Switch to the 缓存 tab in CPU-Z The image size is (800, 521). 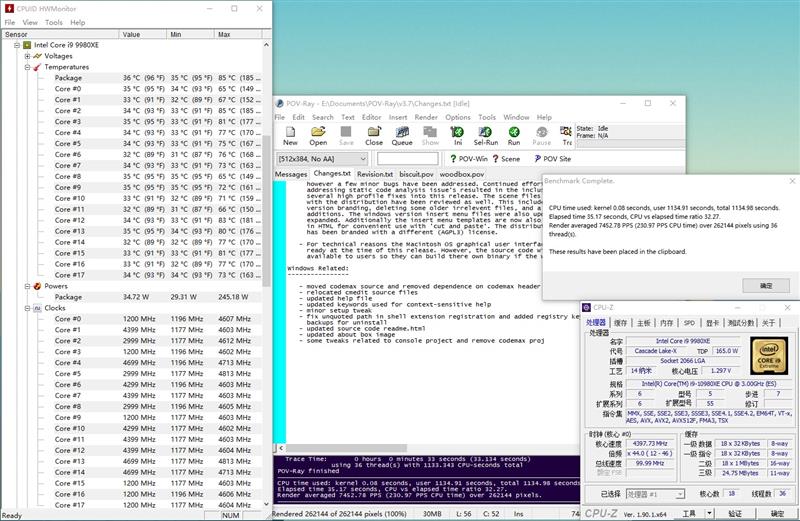(620, 322)
